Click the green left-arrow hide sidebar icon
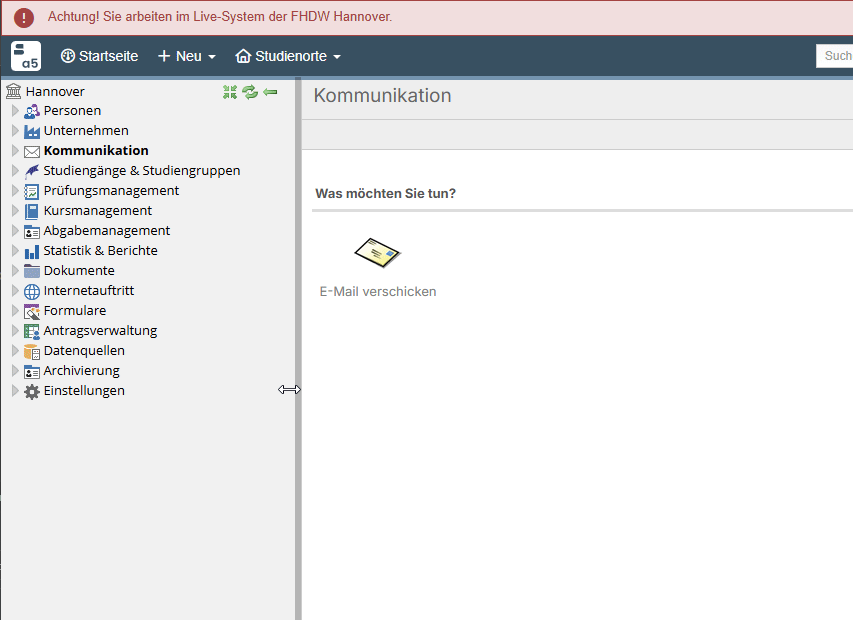Viewport: 853px width, 620px height. point(270,92)
